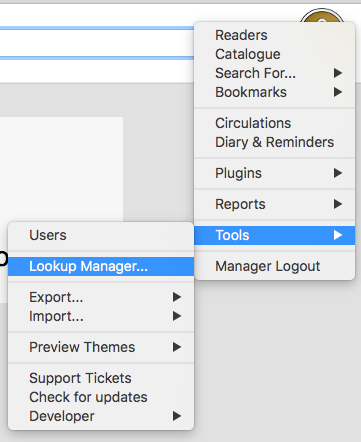Image resolution: width=361 pixels, height=442 pixels.
Task: Choose Manager Logout
Action: click(x=274, y=266)
